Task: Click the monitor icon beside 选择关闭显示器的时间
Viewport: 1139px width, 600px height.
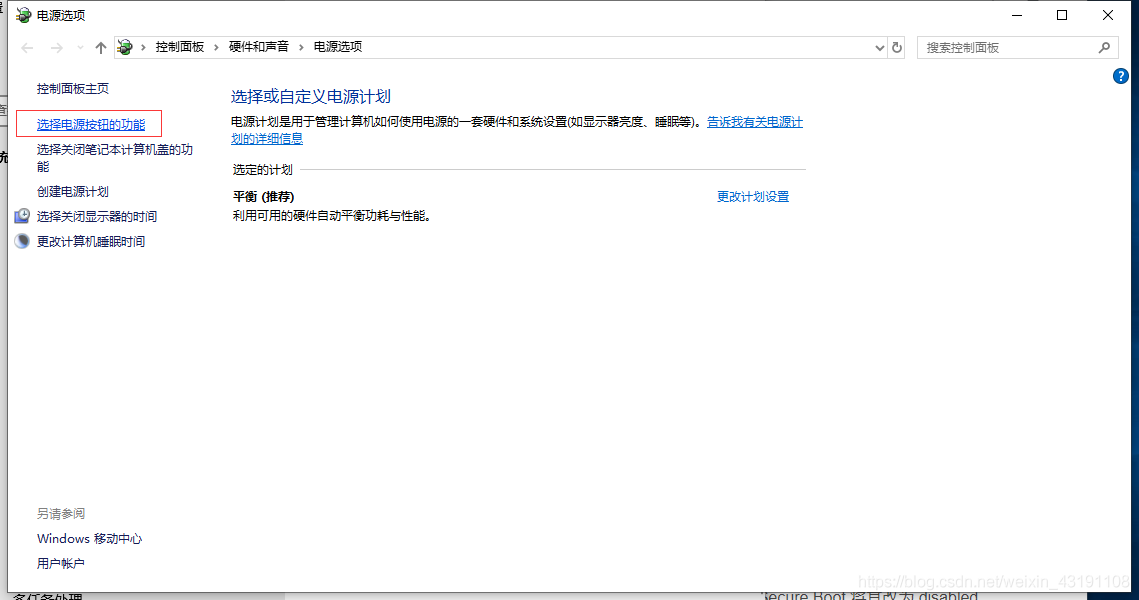Action: [22, 216]
